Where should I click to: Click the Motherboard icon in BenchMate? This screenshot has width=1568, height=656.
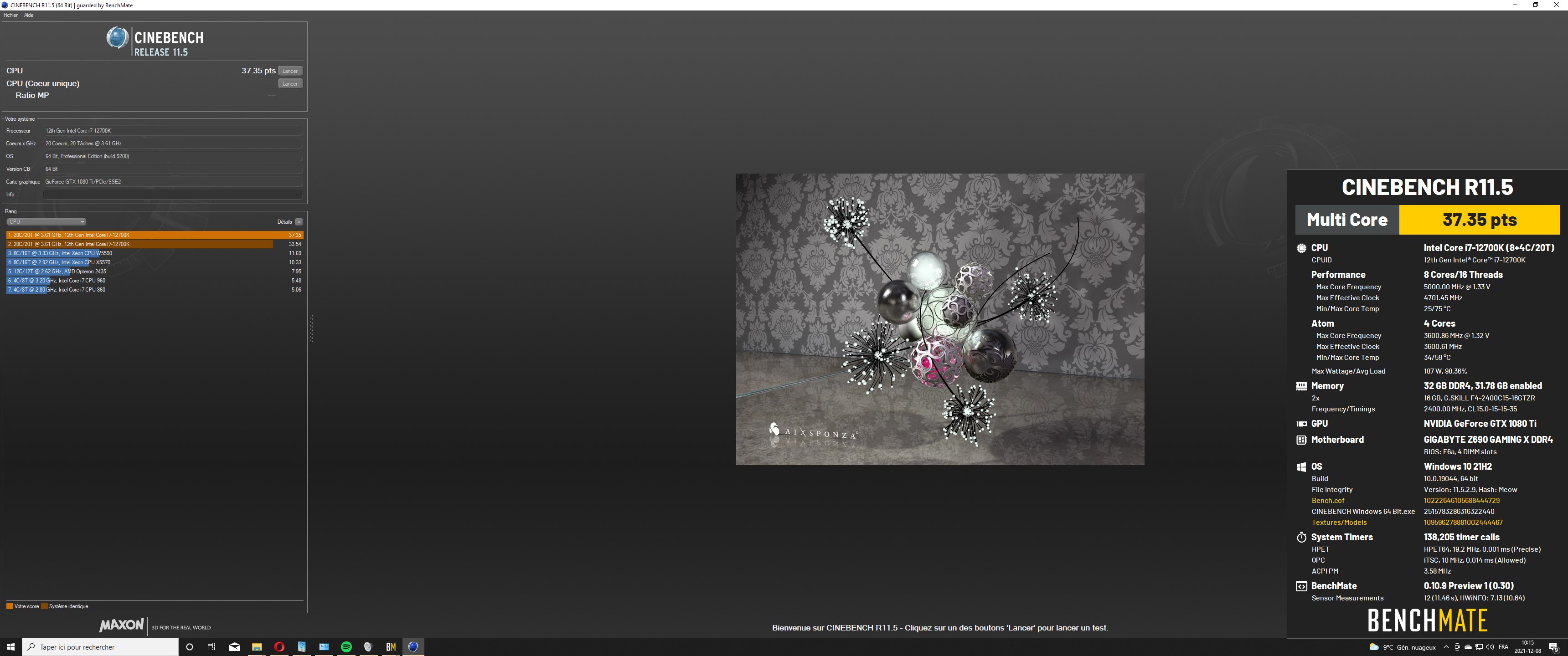coord(1301,439)
